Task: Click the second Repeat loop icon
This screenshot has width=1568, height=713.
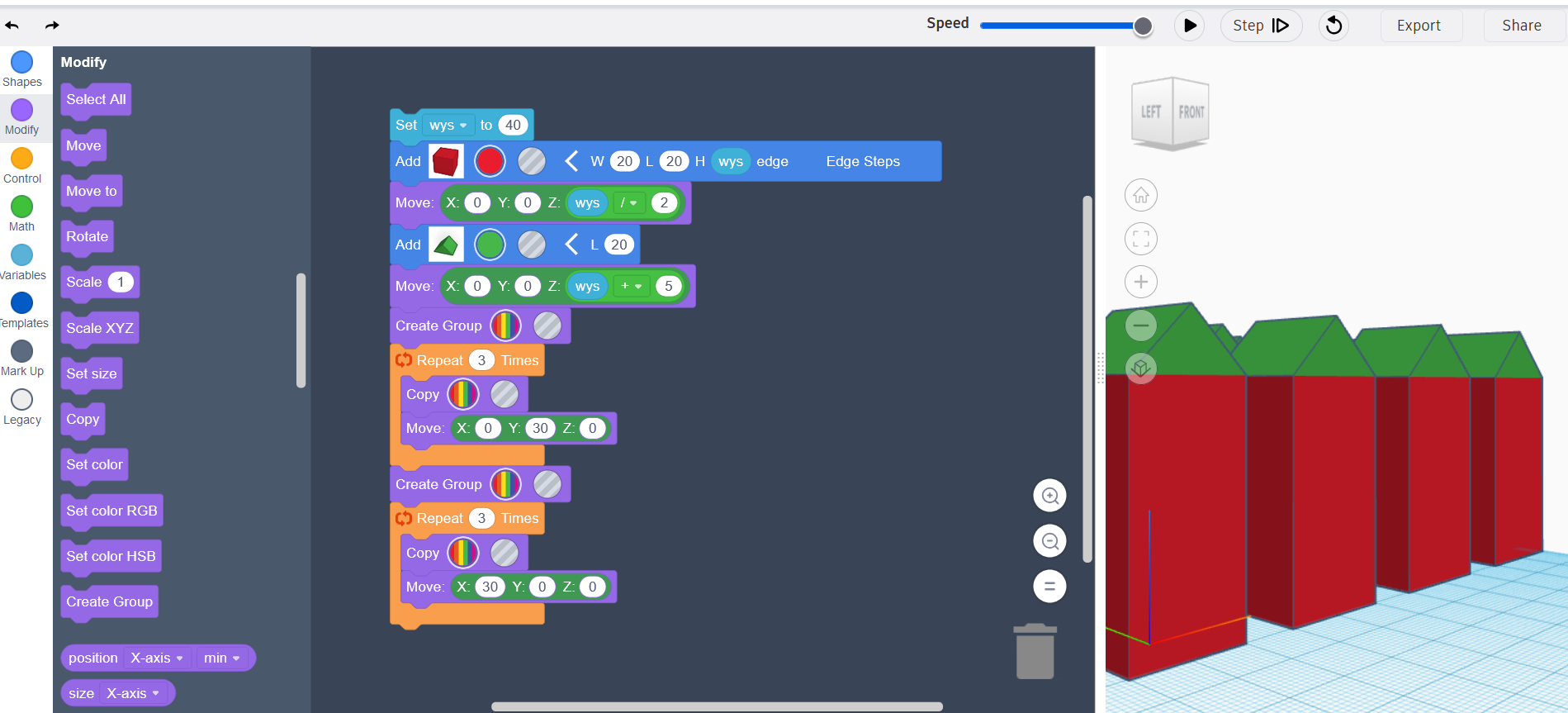Action: click(x=404, y=519)
